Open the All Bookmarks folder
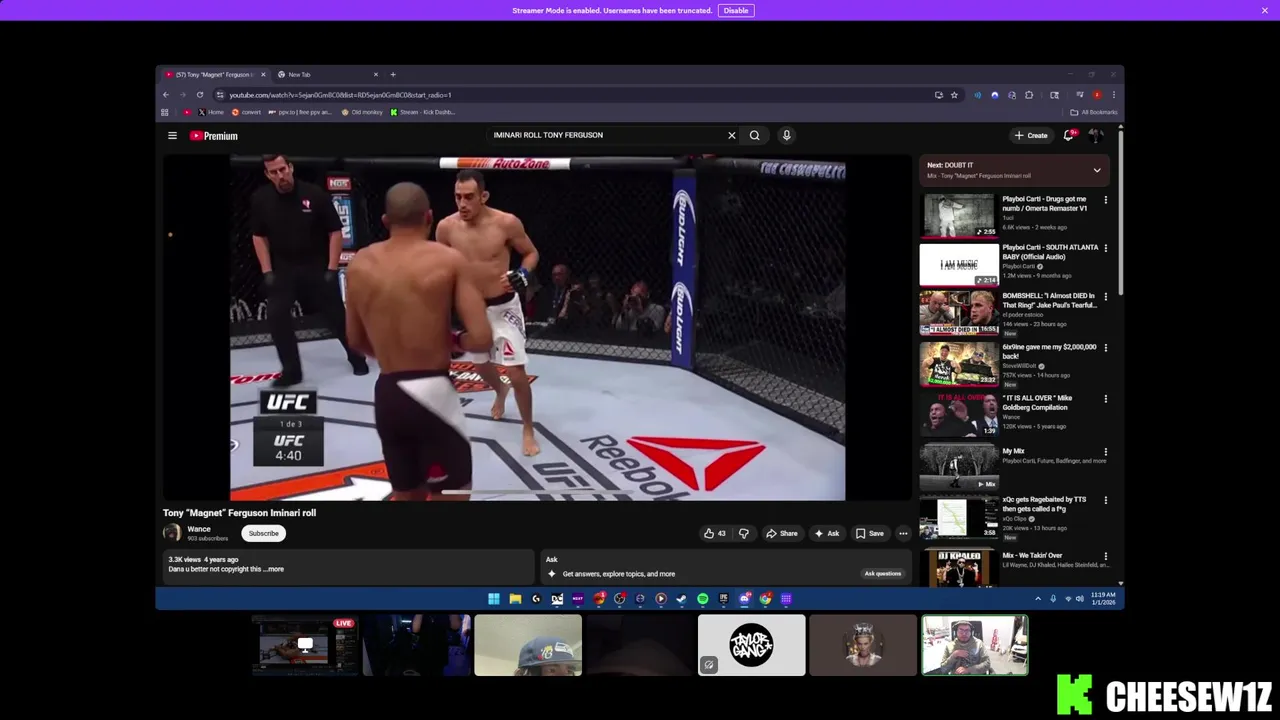This screenshot has height=720, width=1280. click(1094, 112)
